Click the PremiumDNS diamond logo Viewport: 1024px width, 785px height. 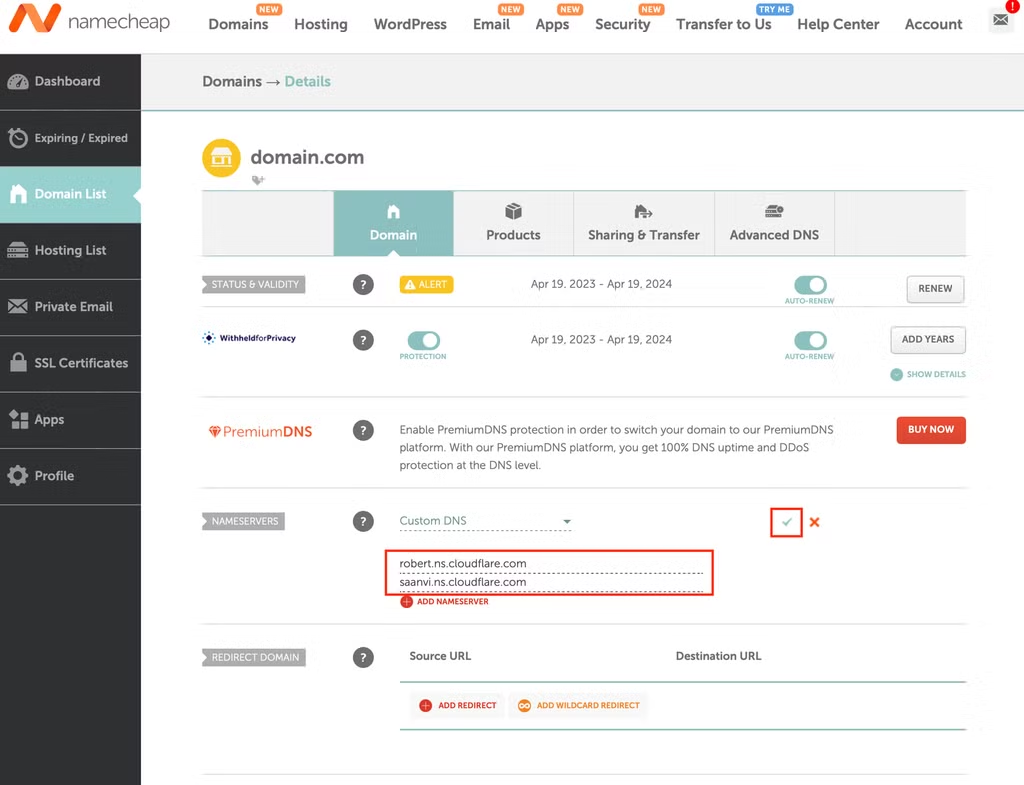click(260, 432)
